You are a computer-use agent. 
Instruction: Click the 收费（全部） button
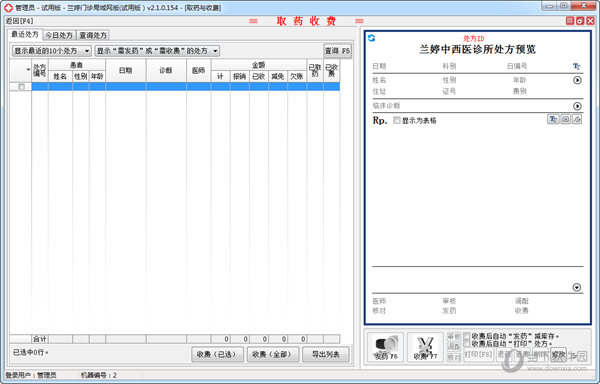(x=272, y=354)
